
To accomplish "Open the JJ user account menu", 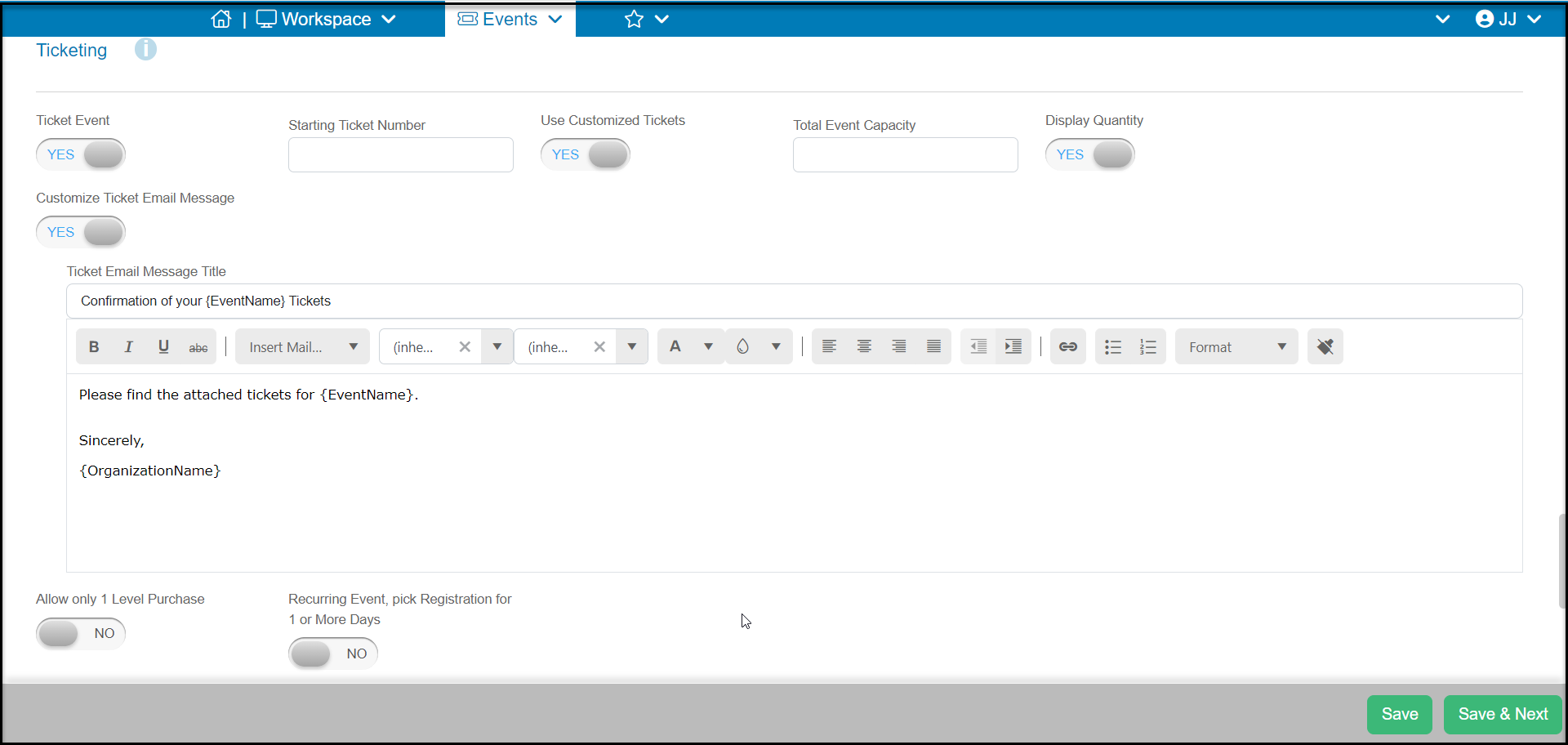I will [1508, 19].
